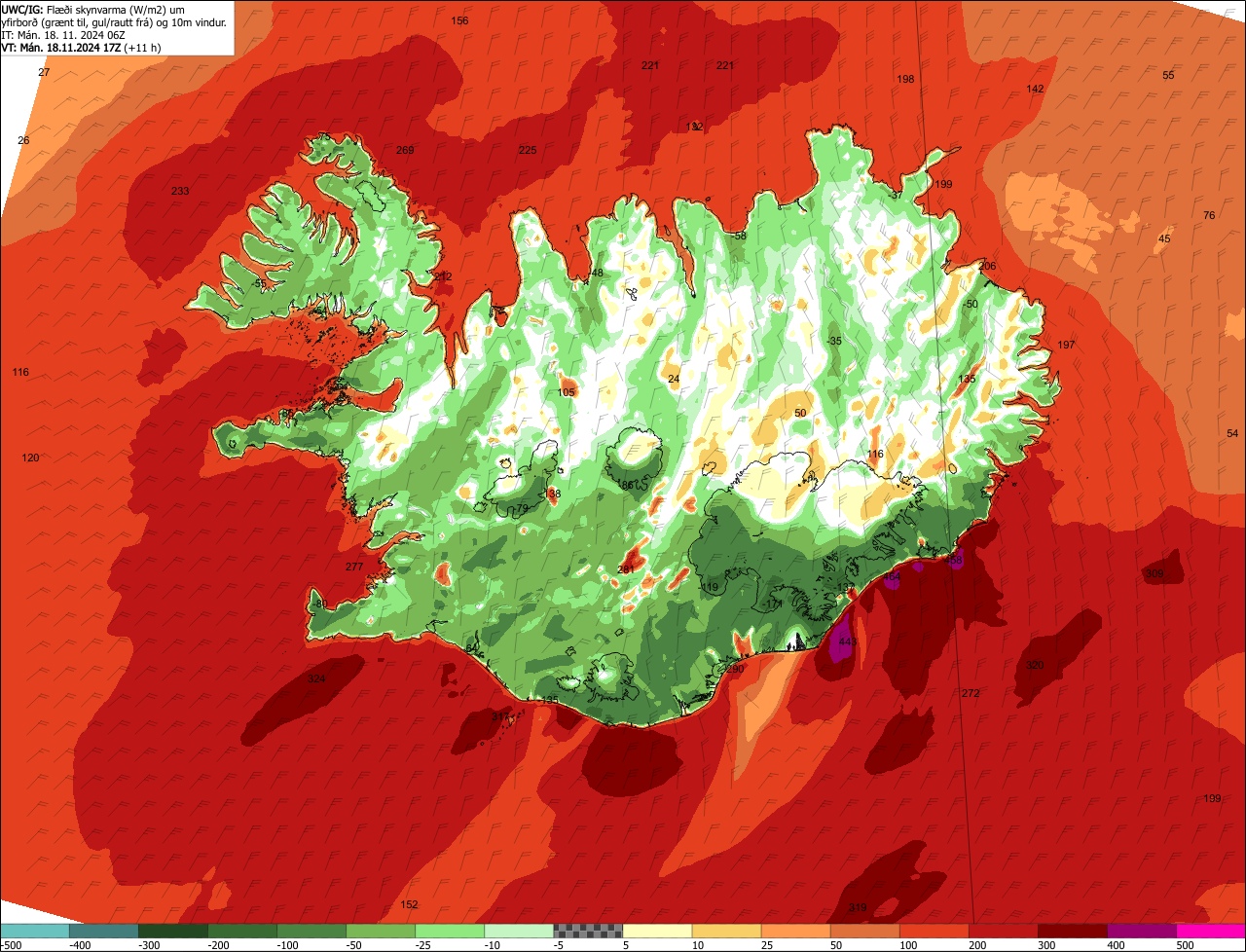Viewport: 1246px width, 952px height.
Task: Pick the dark red swatch from 300 to 400
Action: (x=1072, y=931)
